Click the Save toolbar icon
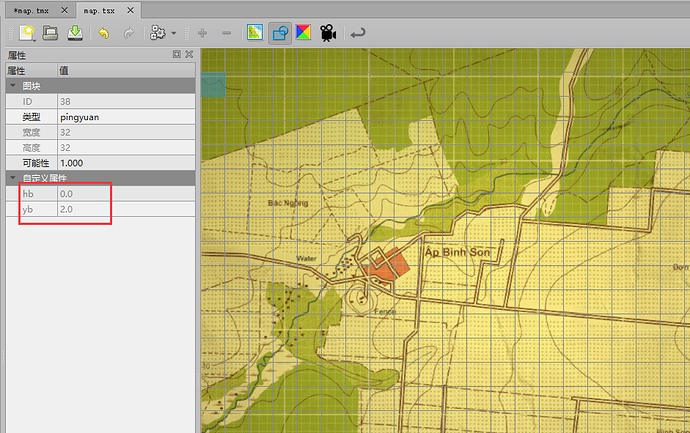Screen dimensions: 690x433 coord(75,33)
